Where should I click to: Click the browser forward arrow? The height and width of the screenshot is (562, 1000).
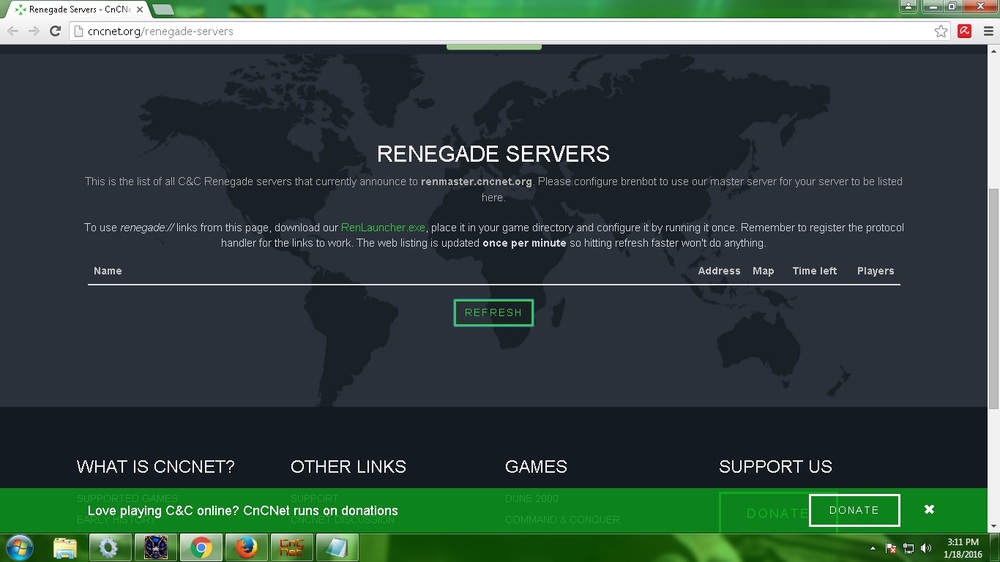coord(34,31)
